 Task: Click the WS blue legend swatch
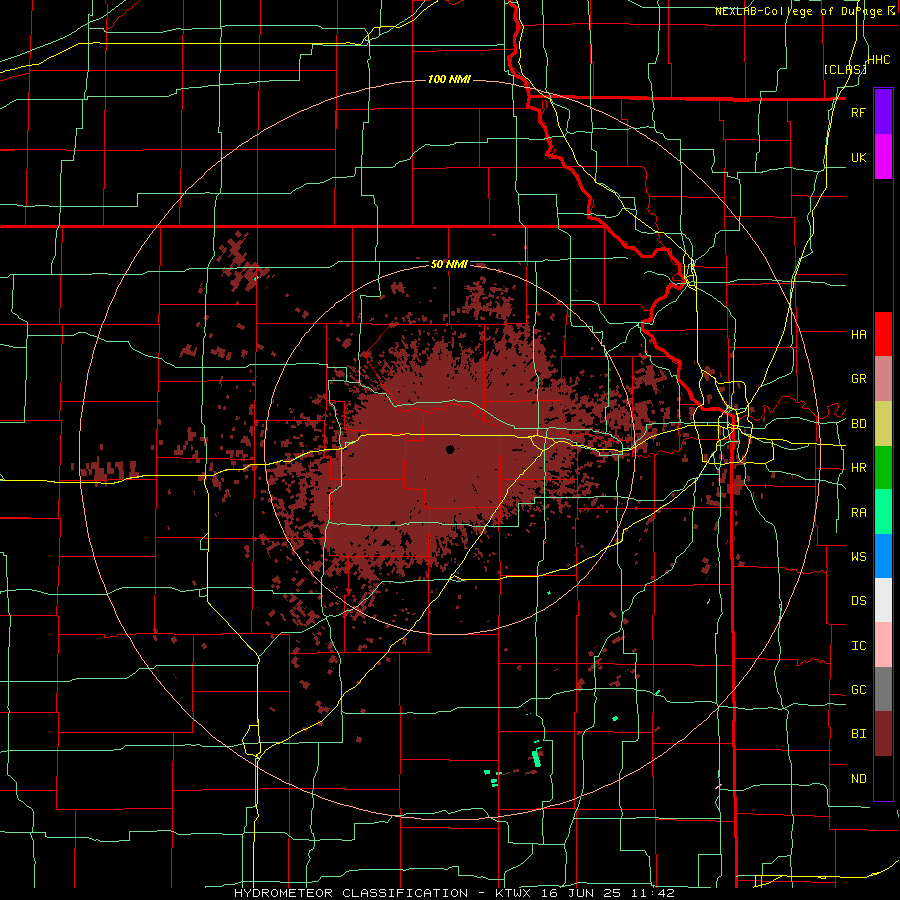point(883,556)
